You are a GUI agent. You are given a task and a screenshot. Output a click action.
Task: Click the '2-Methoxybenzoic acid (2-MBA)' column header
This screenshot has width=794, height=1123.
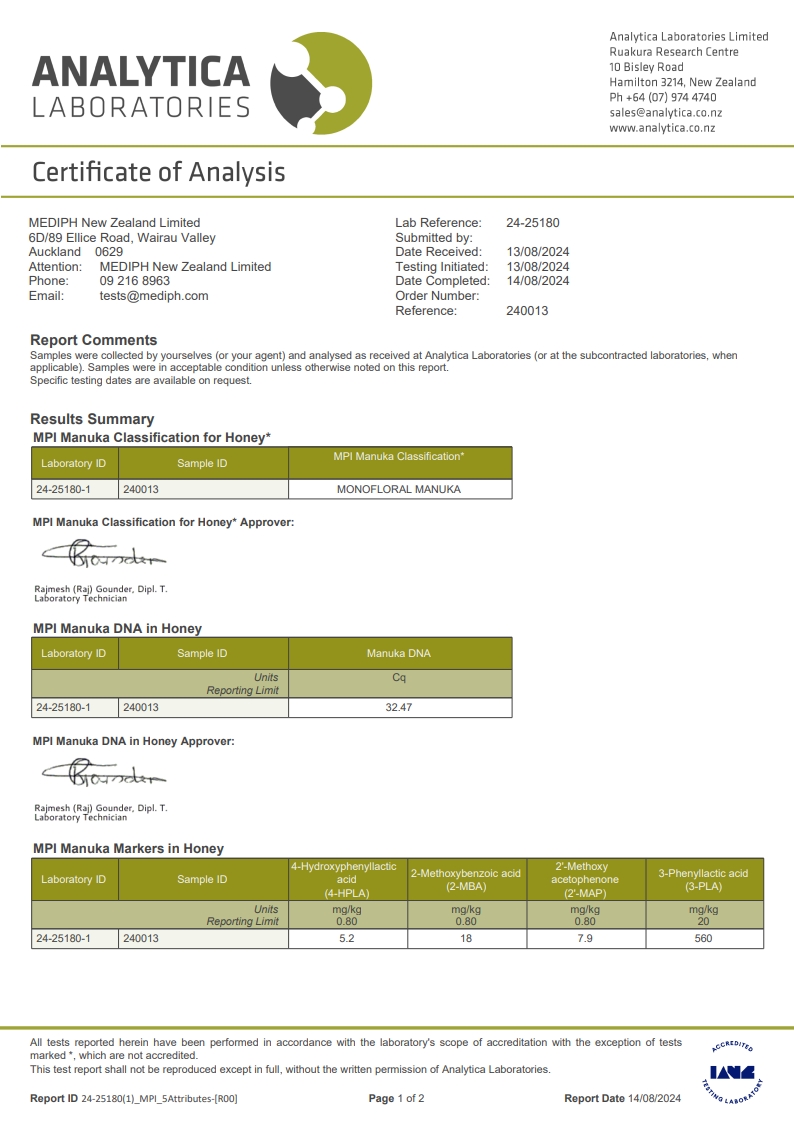tap(466, 879)
